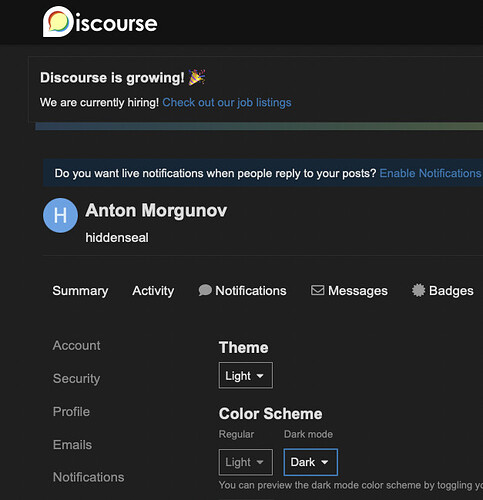Click the Discourse logo

click(100, 22)
